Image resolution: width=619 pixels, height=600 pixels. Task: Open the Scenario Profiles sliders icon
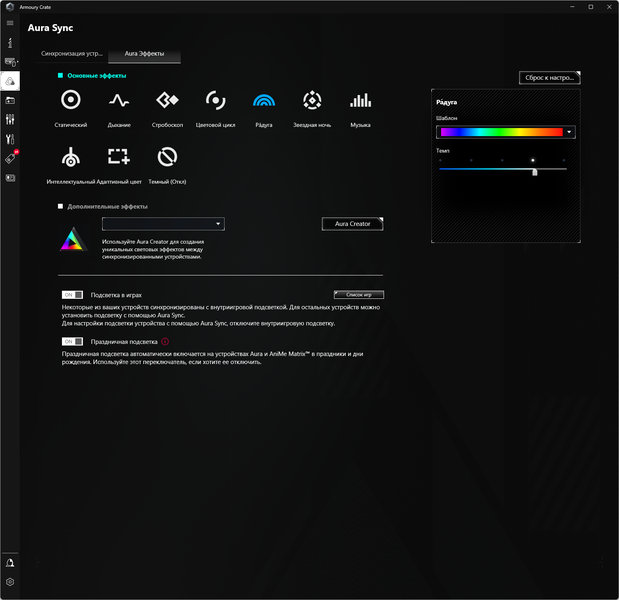pyautogui.click(x=10, y=120)
